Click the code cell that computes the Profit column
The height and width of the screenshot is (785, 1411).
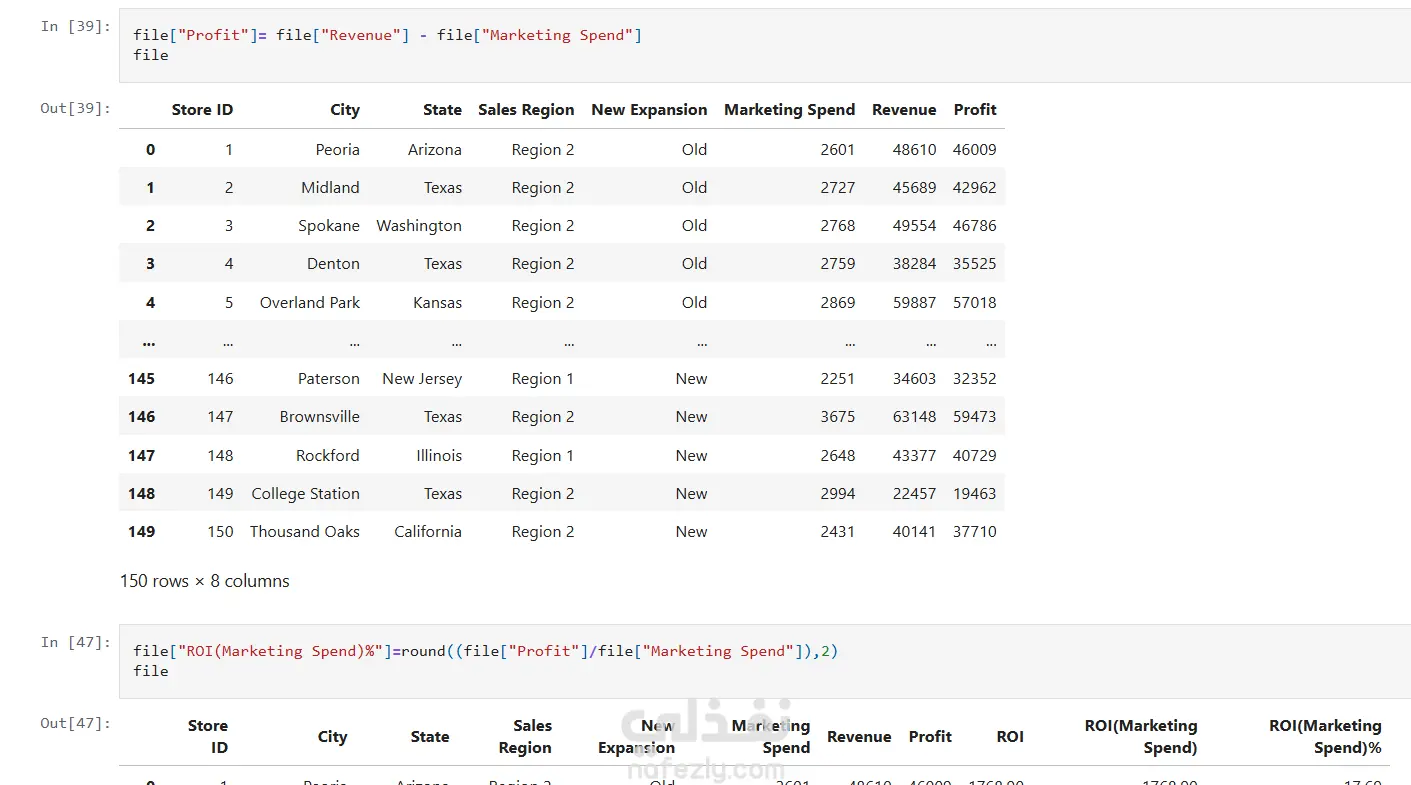click(x=764, y=46)
